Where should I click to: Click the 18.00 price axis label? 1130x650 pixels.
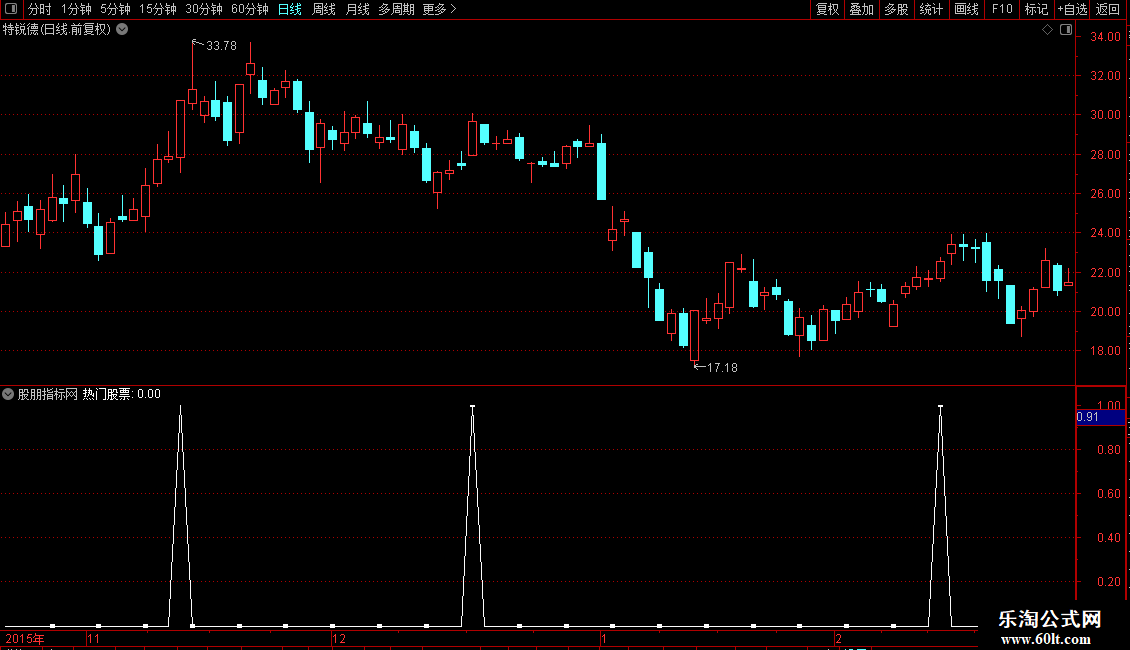click(1105, 351)
